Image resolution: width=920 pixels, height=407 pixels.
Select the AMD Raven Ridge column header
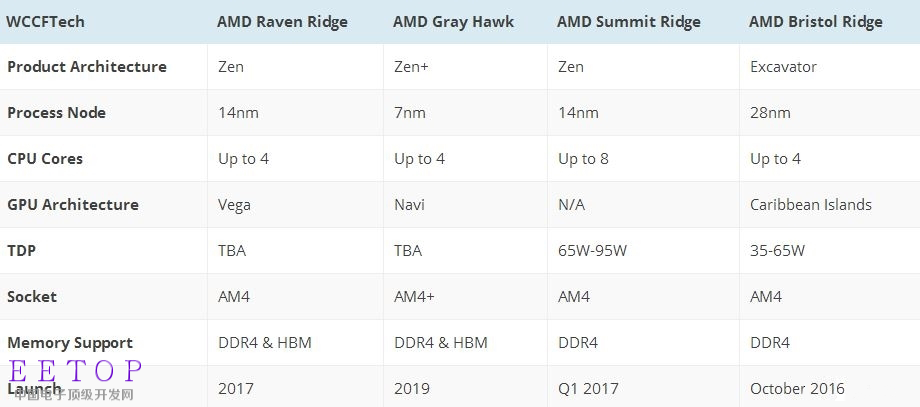pyautogui.click(x=282, y=22)
